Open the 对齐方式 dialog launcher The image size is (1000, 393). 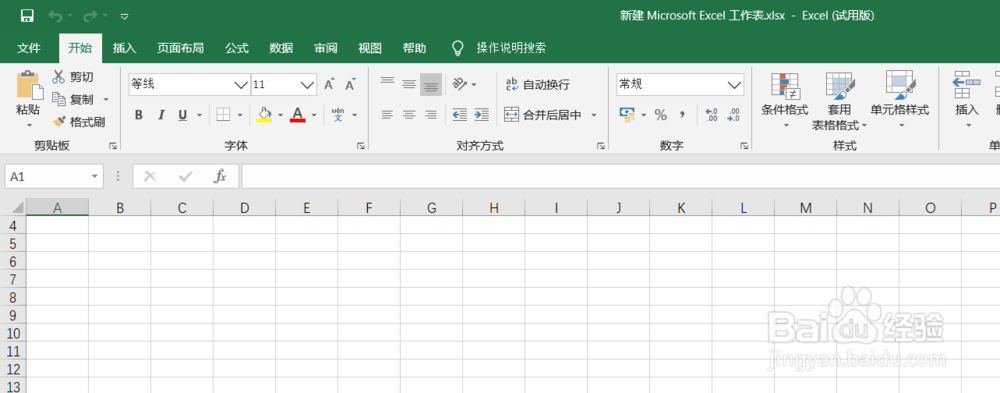[x=601, y=146]
